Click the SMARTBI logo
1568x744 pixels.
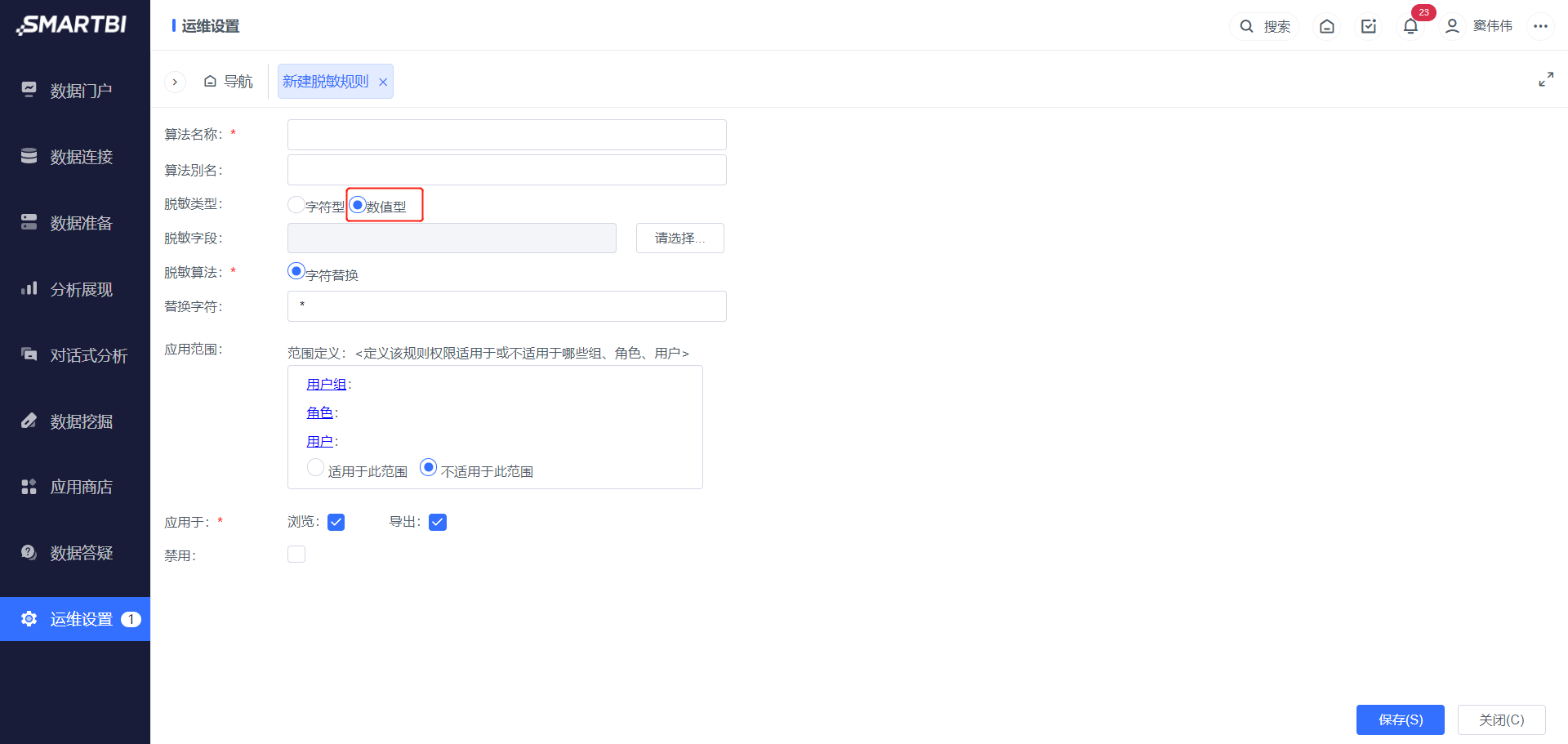72,25
